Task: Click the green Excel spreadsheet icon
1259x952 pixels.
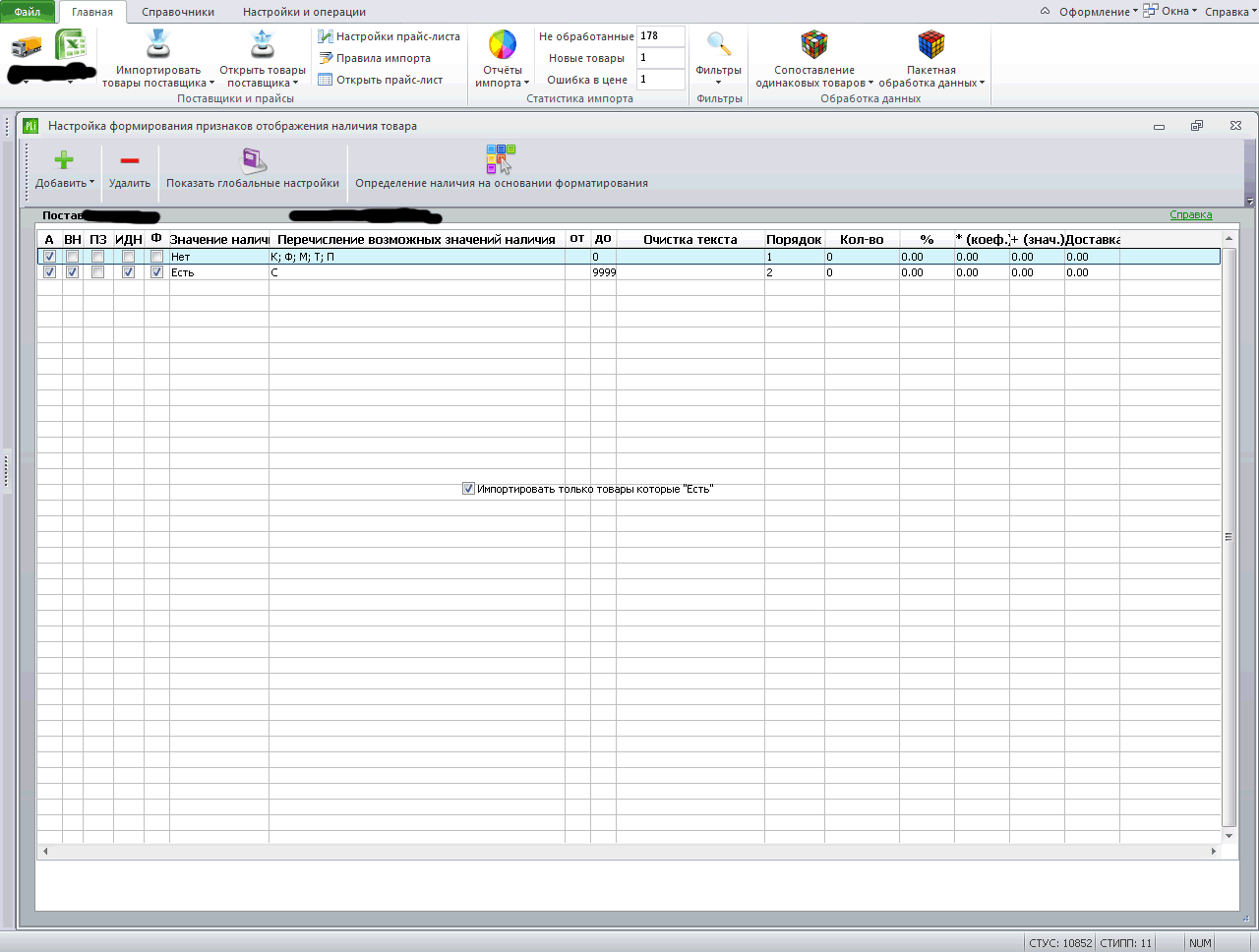Action: click(x=70, y=45)
